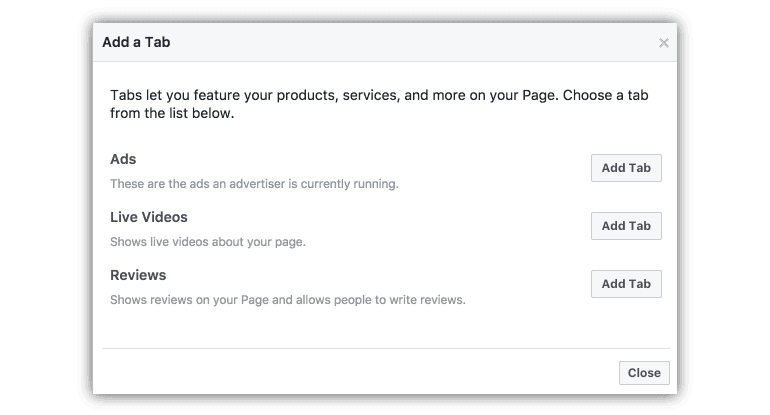
Task: Click "write reviews" in the Reviews description
Action: click(x=431, y=300)
